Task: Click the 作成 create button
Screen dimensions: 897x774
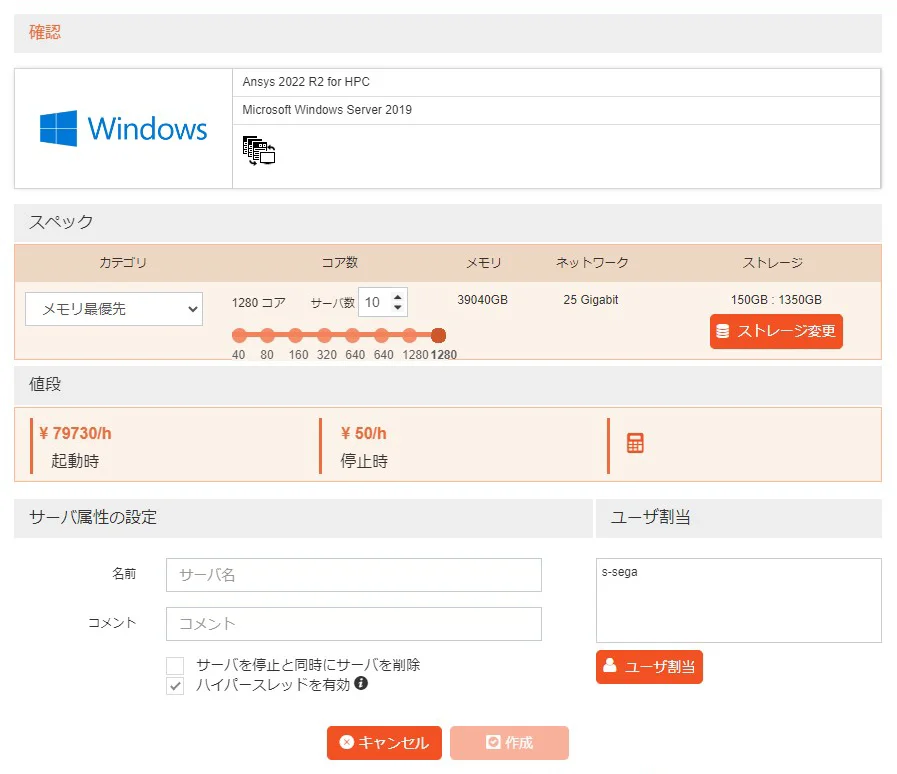Action: coord(509,743)
